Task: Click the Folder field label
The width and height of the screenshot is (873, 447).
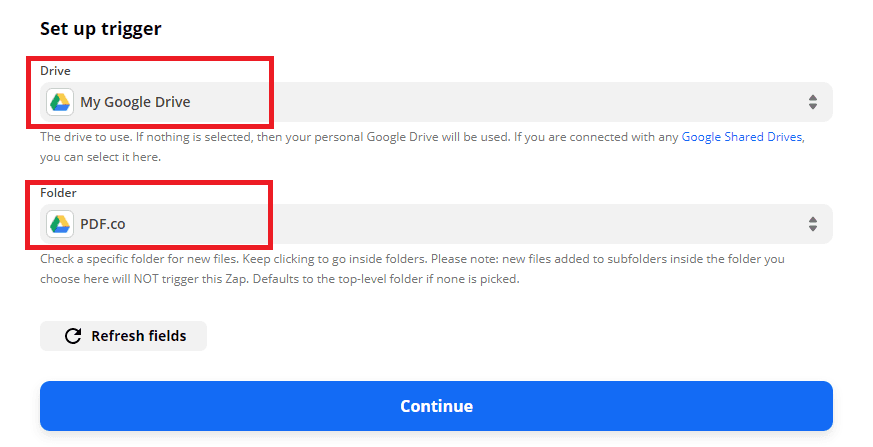Action: 58,192
